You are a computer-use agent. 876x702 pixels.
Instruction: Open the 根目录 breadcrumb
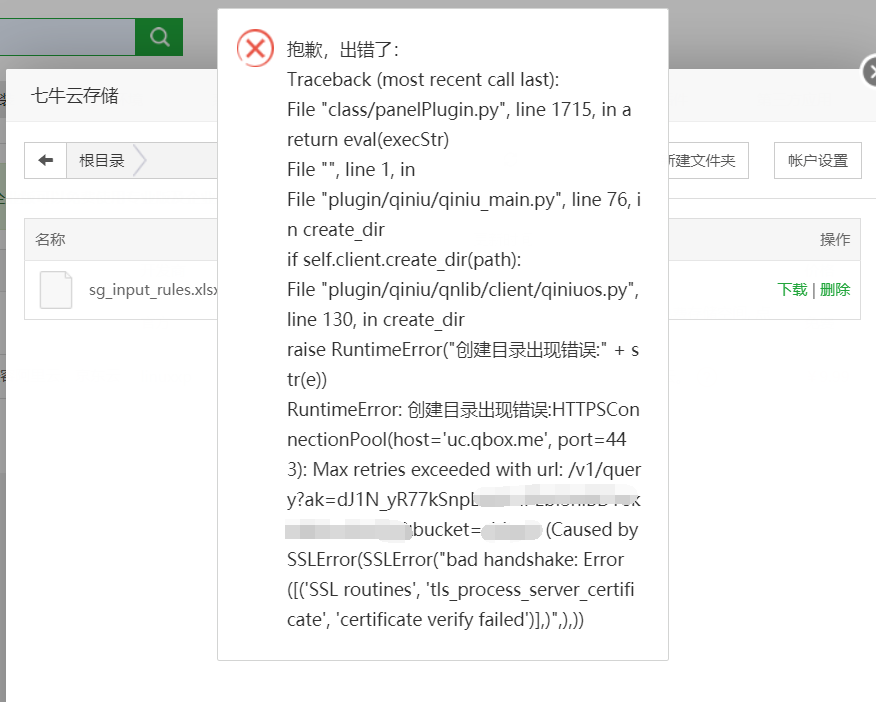[102, 161]
